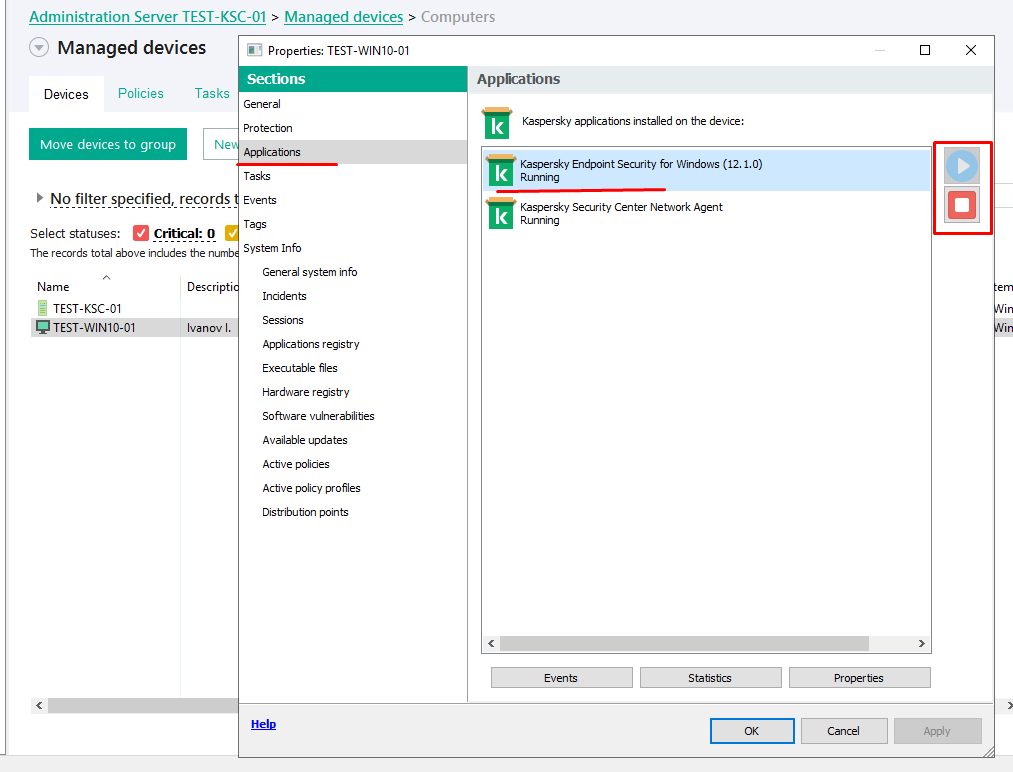Click the TEST-KSC-01 server icon
This screenshot has height=772, width=1013.
coord(43,308)
